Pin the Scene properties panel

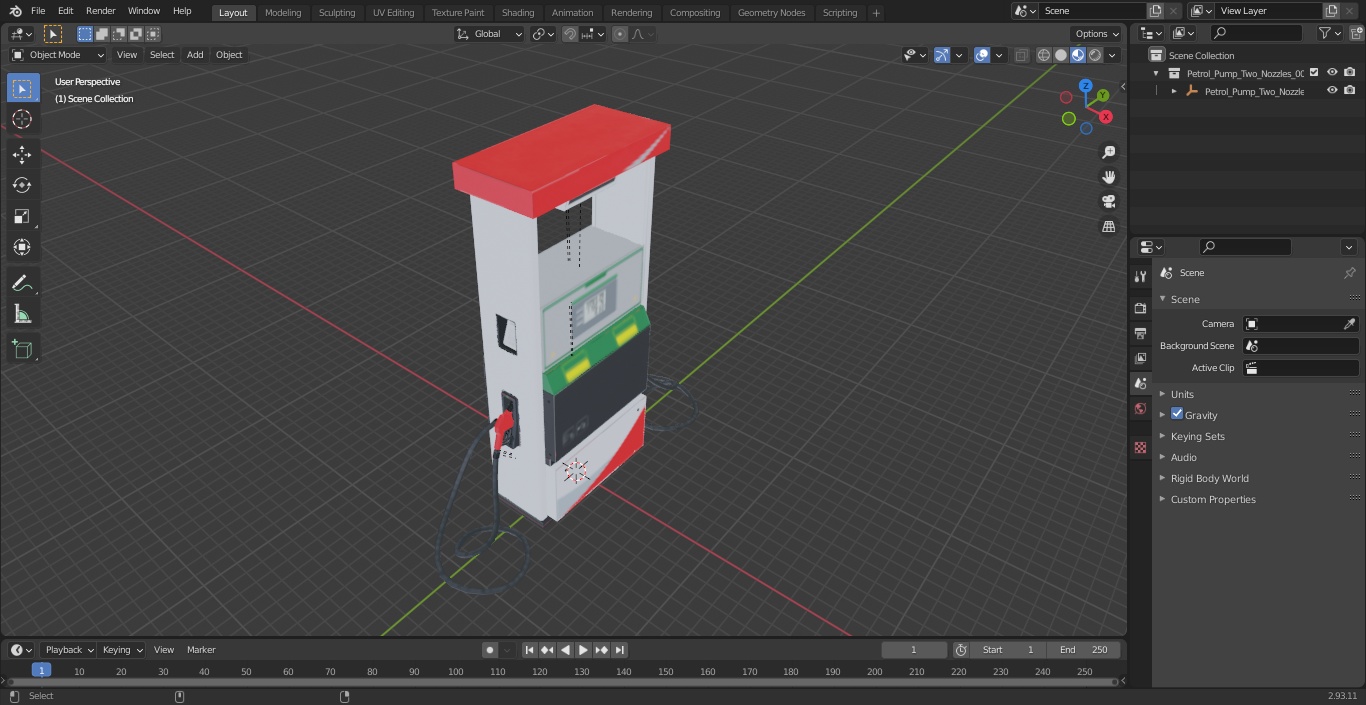pos(1349,273)
